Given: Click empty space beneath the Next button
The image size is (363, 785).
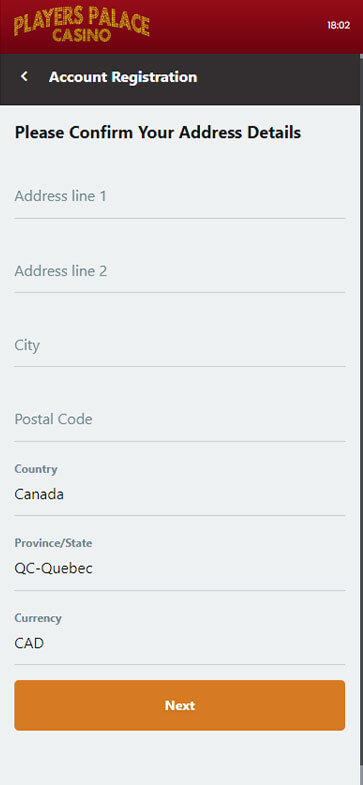Looking at the screenshot, I should click(180, 758).
